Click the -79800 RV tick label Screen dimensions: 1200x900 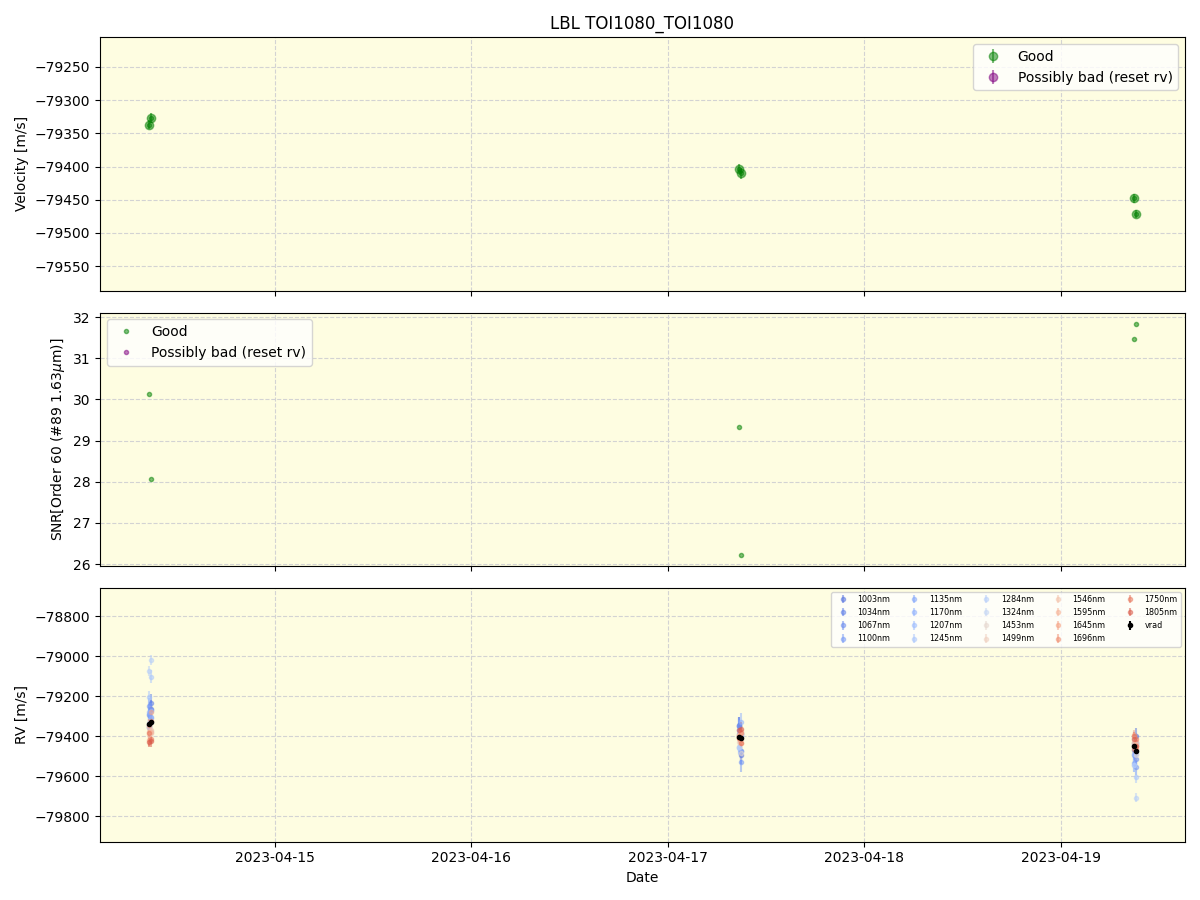[62, 817]
